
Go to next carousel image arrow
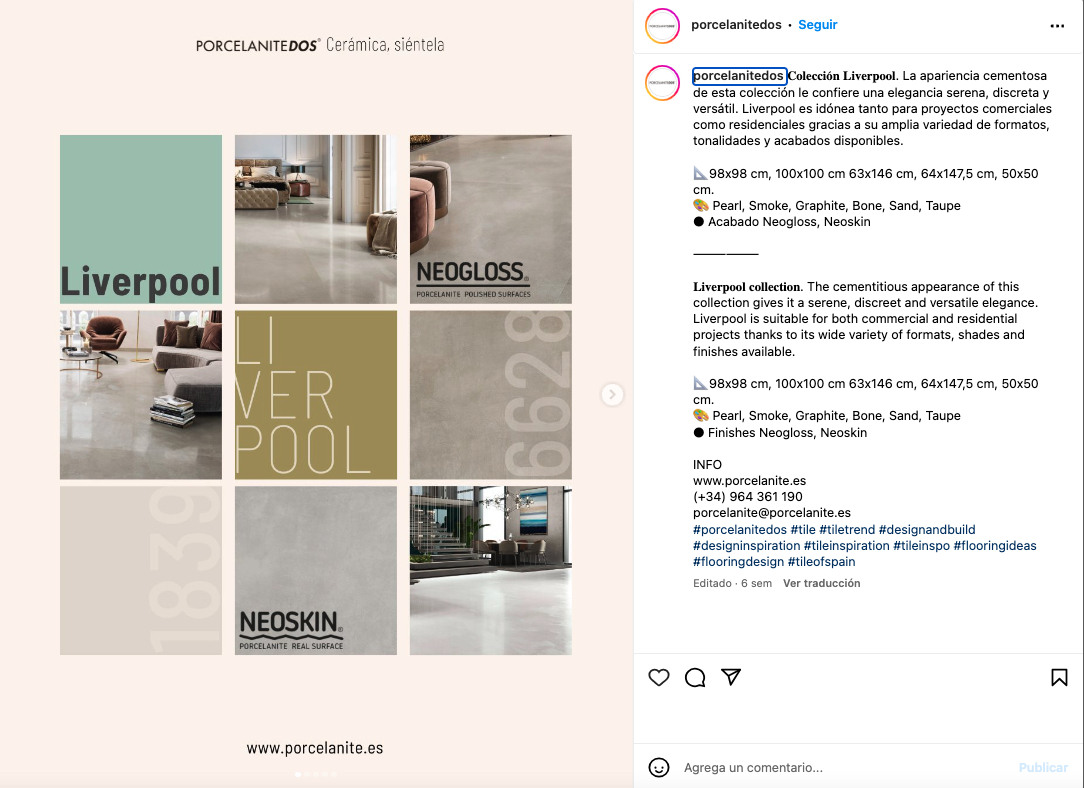click(612, 395)
